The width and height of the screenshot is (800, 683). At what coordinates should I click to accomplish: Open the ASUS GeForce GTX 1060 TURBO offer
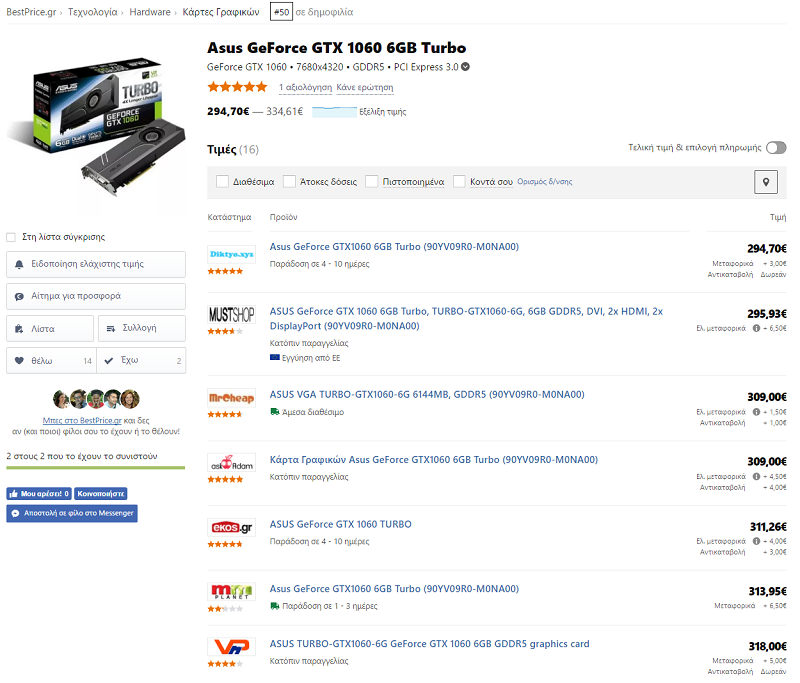(x=340, y=524)
